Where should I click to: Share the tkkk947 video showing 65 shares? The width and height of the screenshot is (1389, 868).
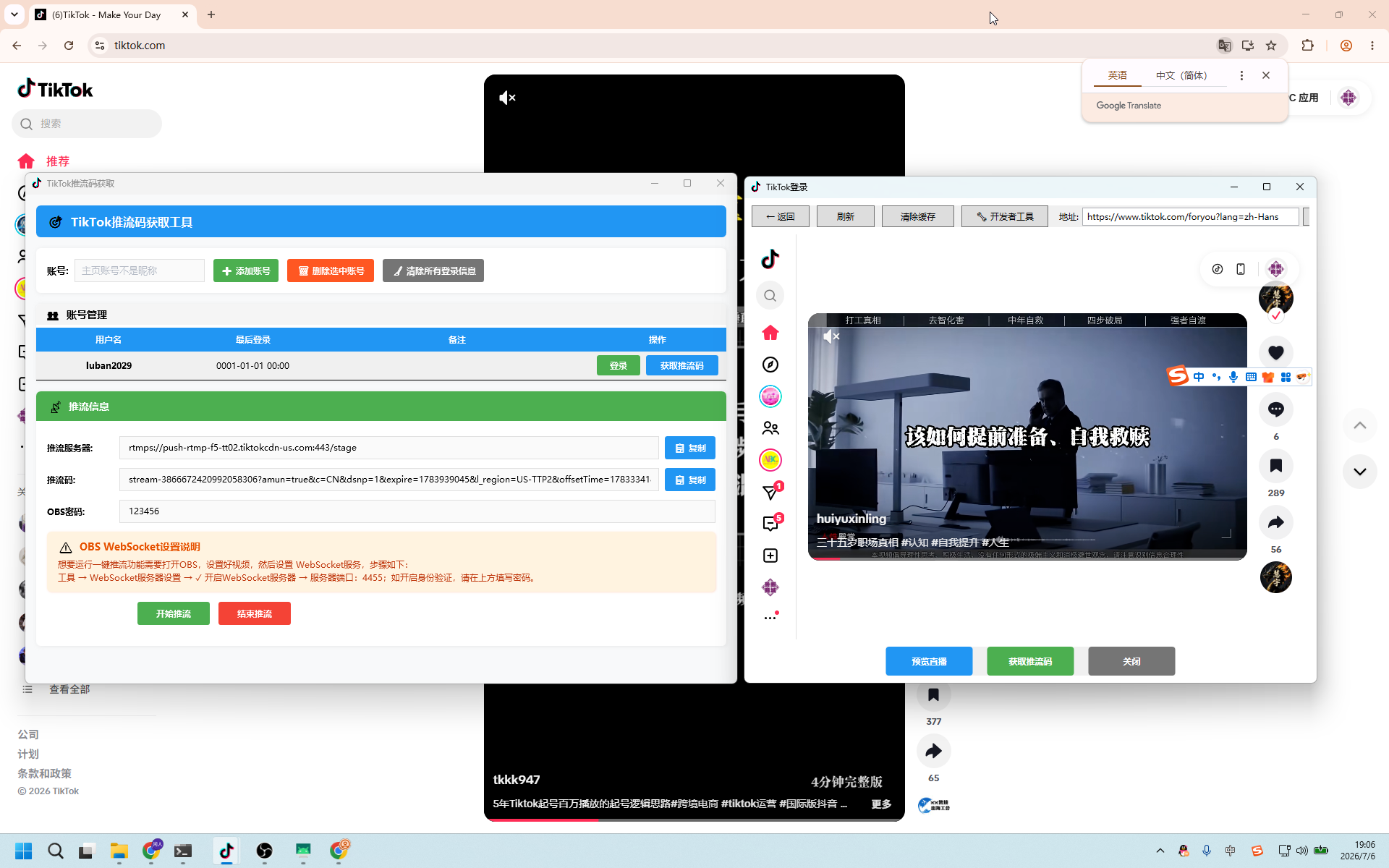point(933,751)
